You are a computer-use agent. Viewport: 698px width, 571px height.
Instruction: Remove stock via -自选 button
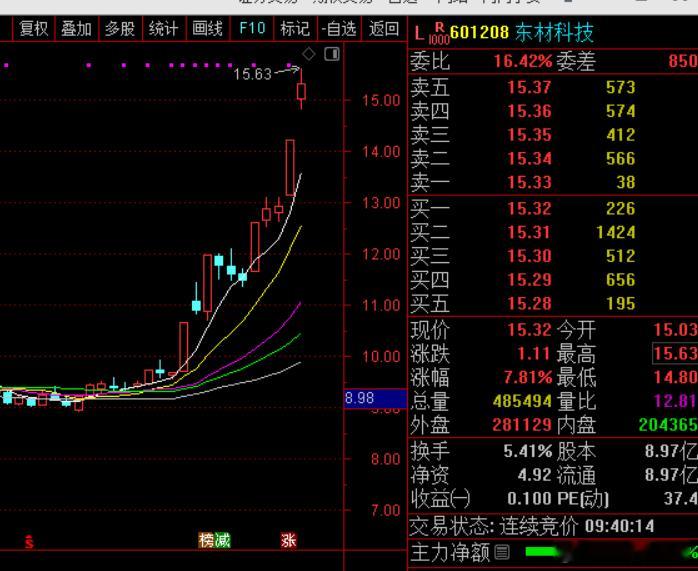tap(339, 29)
